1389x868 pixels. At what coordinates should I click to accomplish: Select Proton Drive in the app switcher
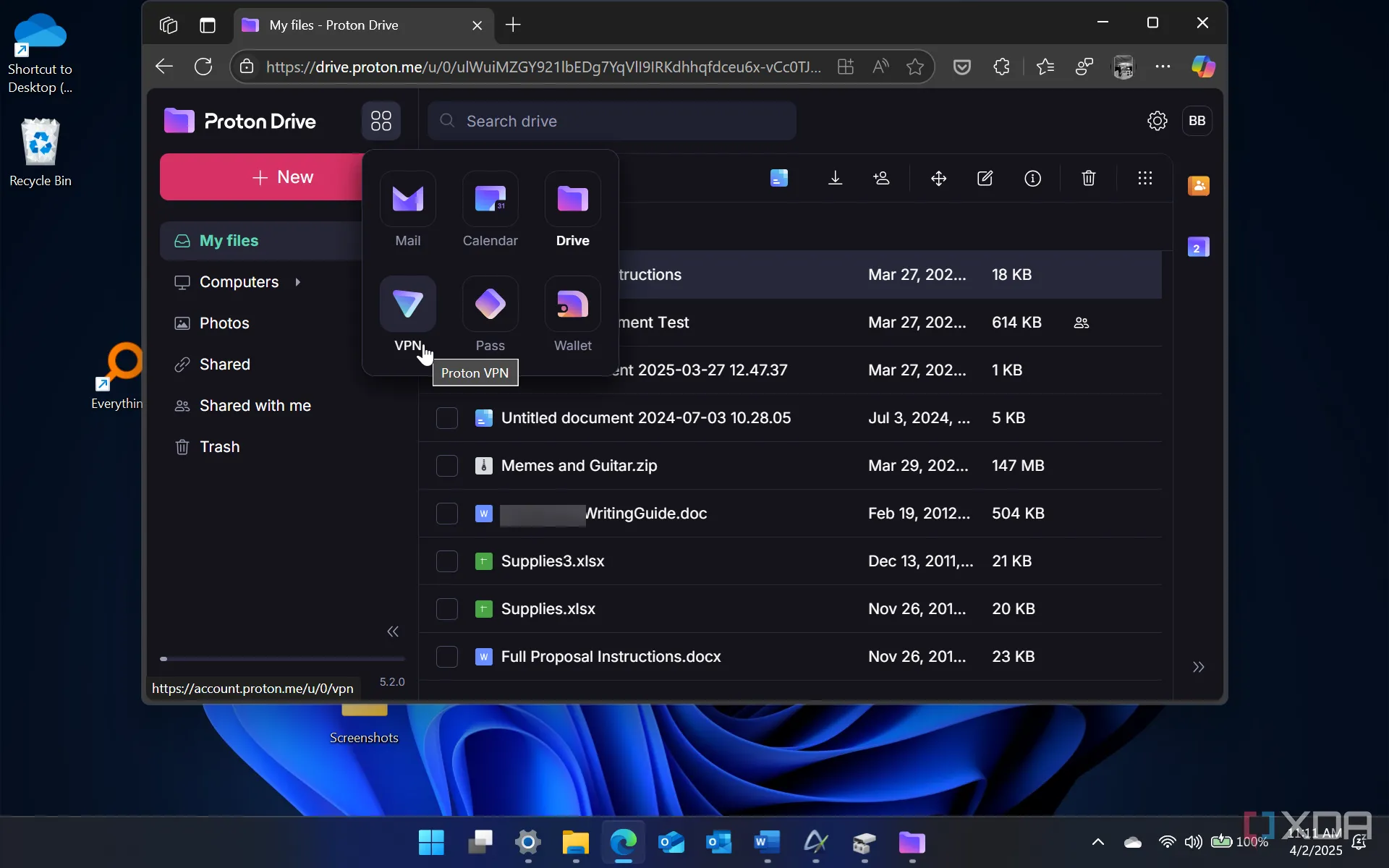click(572, 210)
